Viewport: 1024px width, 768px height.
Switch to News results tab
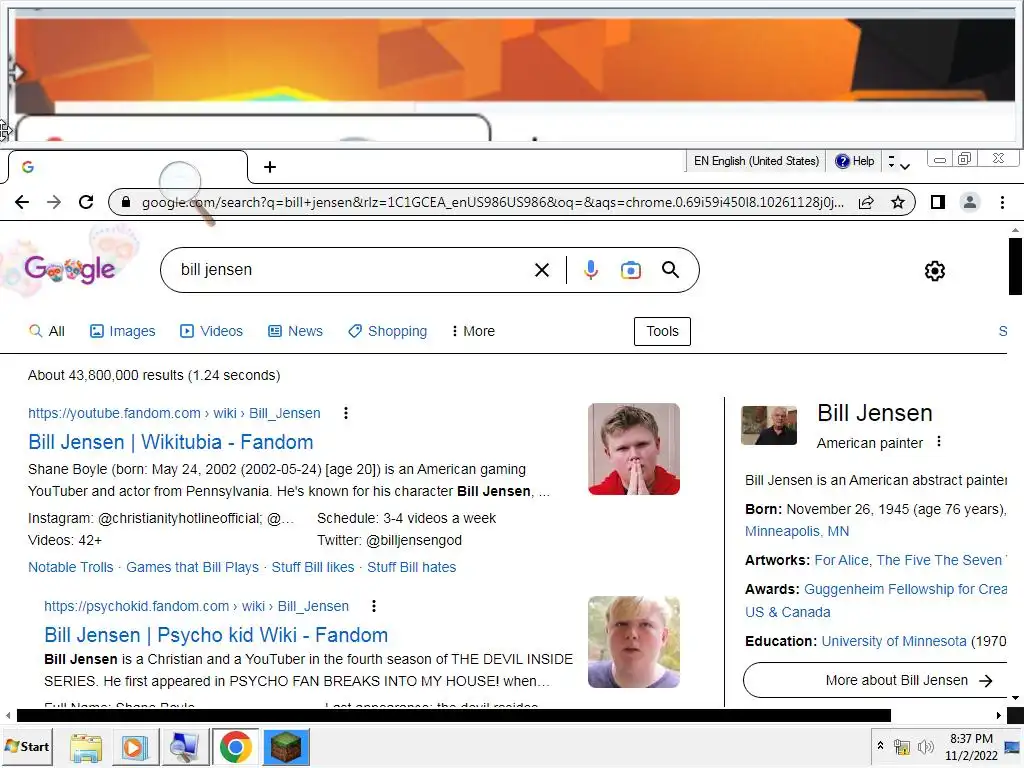tap(295, 331)
